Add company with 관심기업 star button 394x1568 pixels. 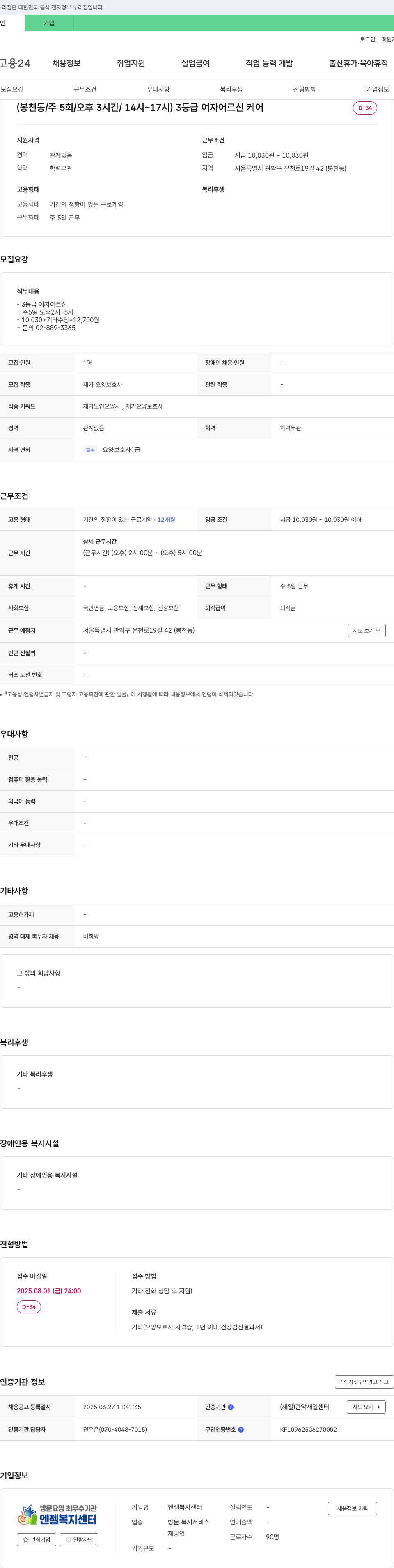37,1539
